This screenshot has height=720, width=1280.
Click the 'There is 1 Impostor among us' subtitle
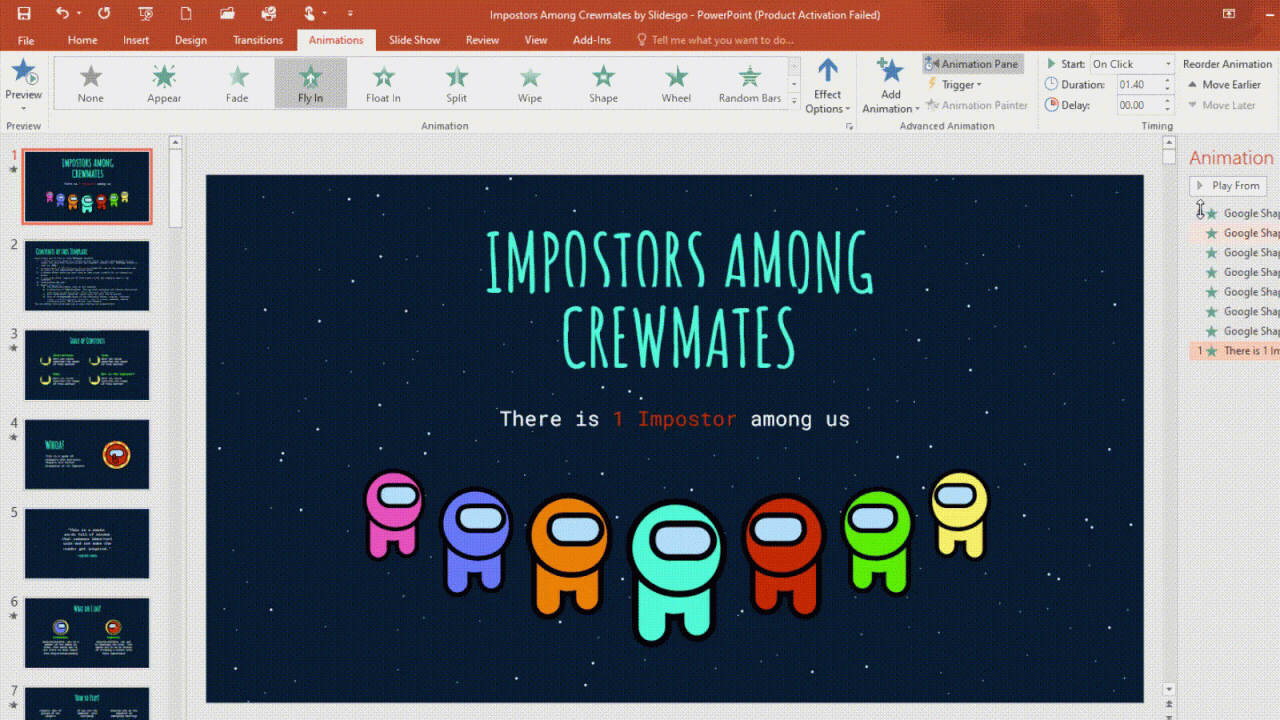pos(675,419)
